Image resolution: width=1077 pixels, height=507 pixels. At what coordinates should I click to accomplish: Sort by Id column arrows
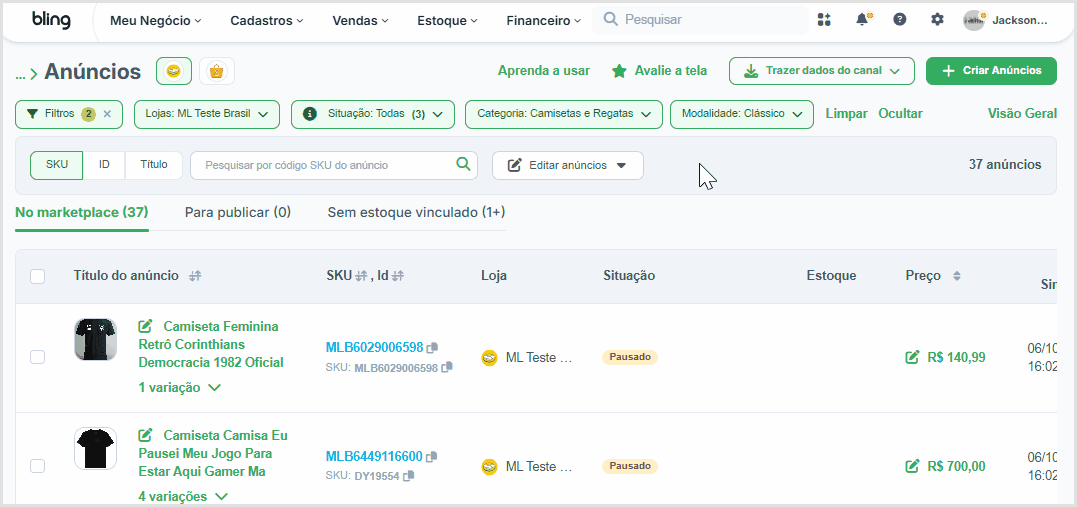(398, 276)
